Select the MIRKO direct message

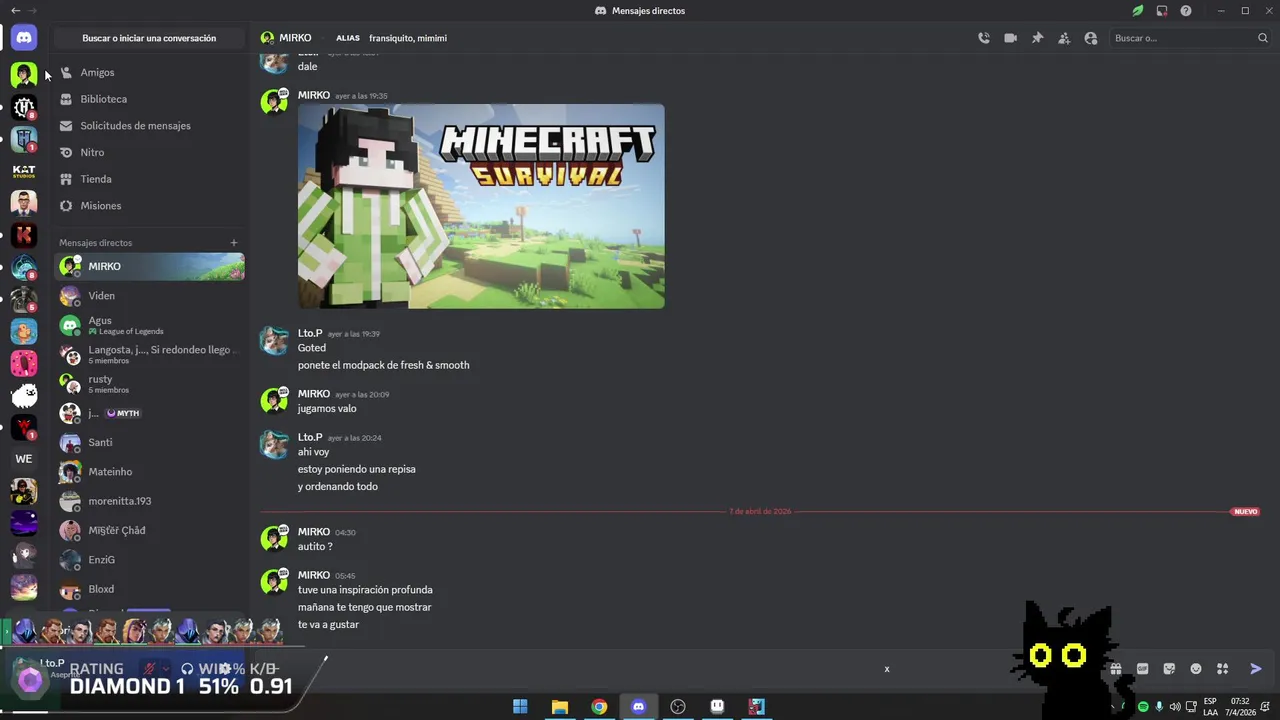pyautogui.click(x=149, y=266)
